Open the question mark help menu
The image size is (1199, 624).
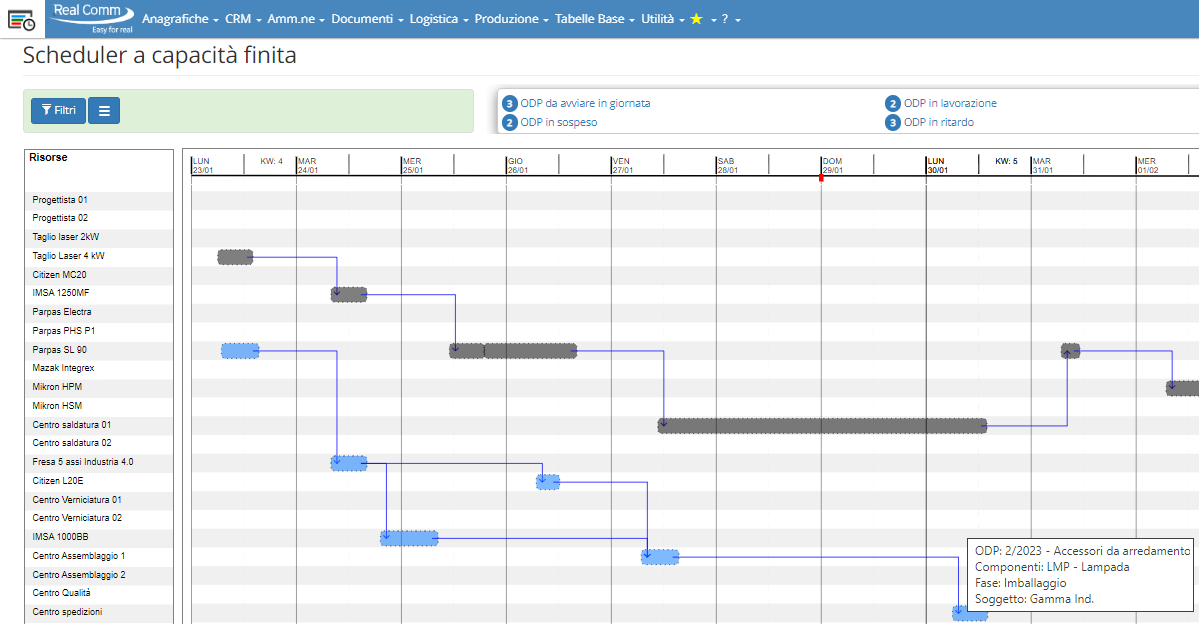click(730, 19)
